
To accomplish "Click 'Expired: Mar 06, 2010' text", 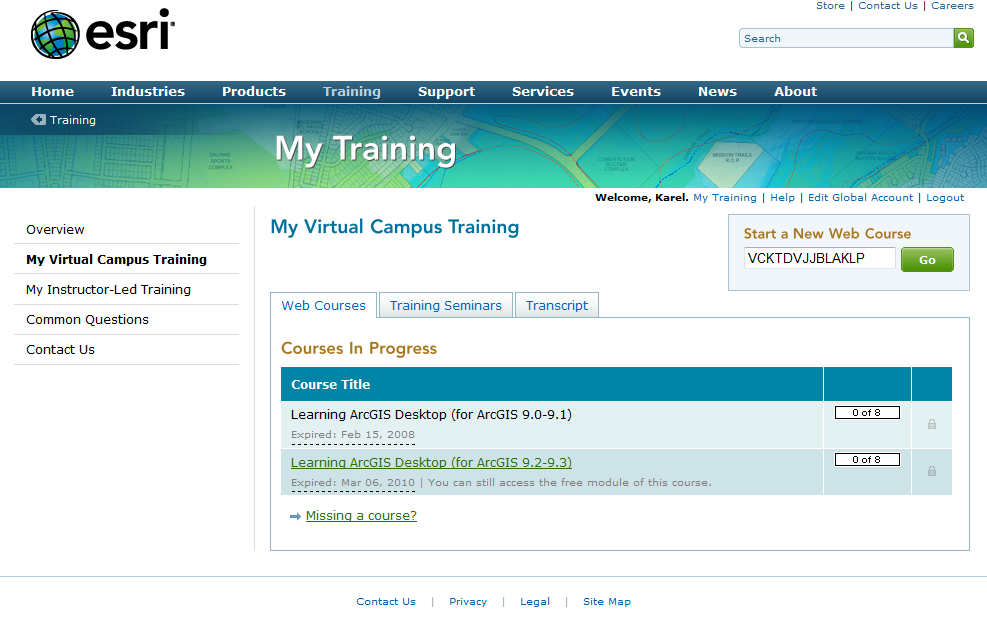I will [x=352, y=483].
